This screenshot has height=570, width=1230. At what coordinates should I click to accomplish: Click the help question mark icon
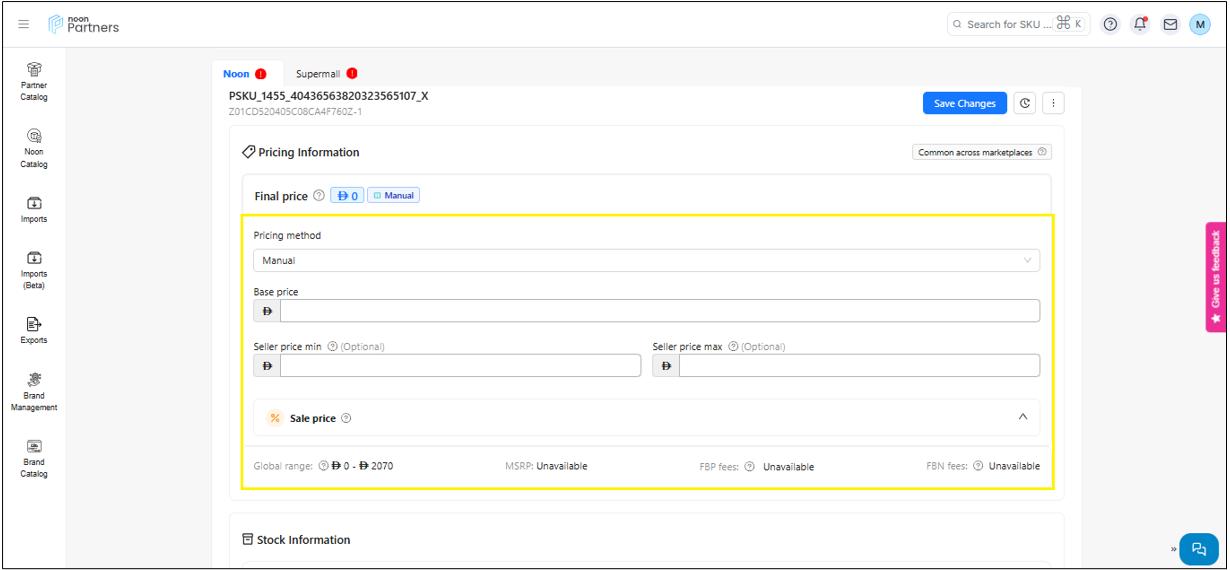point(1110,25)
